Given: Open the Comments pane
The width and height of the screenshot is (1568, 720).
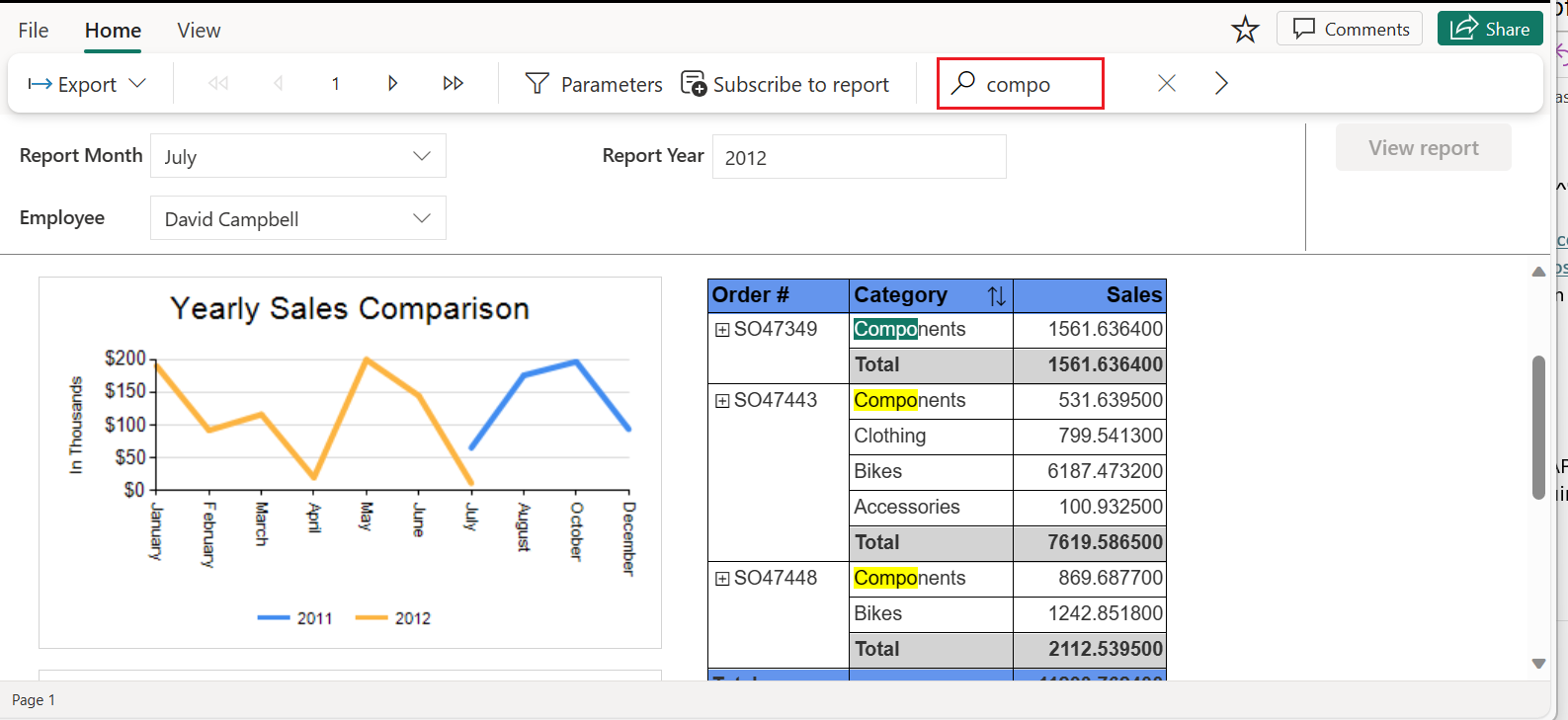Looking at the screenshot, I should (1350, 29).
